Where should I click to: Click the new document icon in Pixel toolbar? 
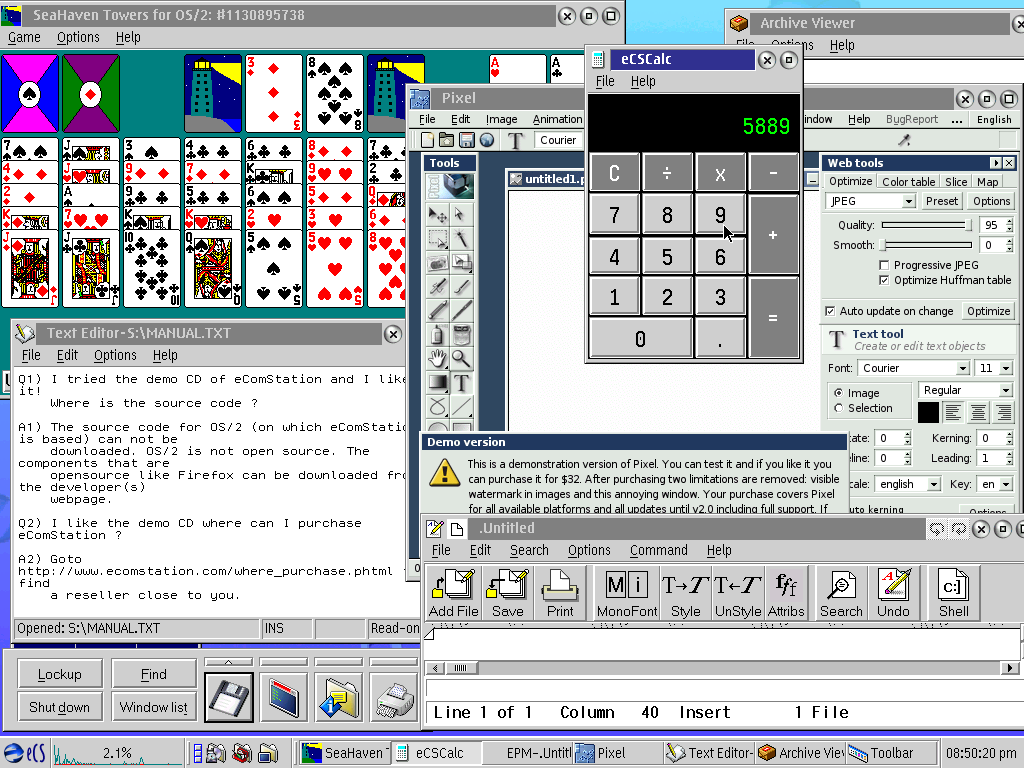427,140
